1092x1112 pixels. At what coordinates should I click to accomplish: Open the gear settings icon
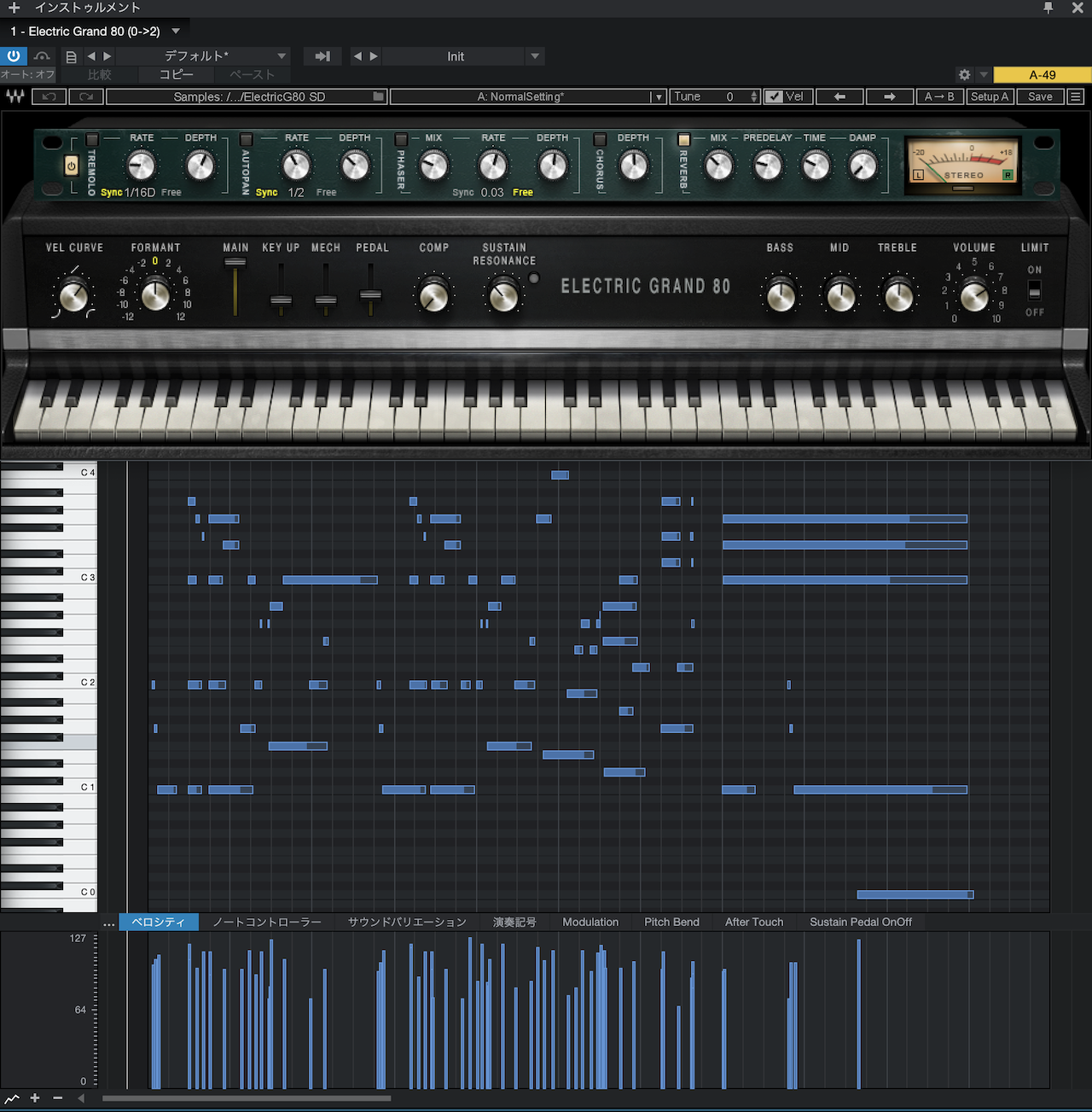(965, 74)
